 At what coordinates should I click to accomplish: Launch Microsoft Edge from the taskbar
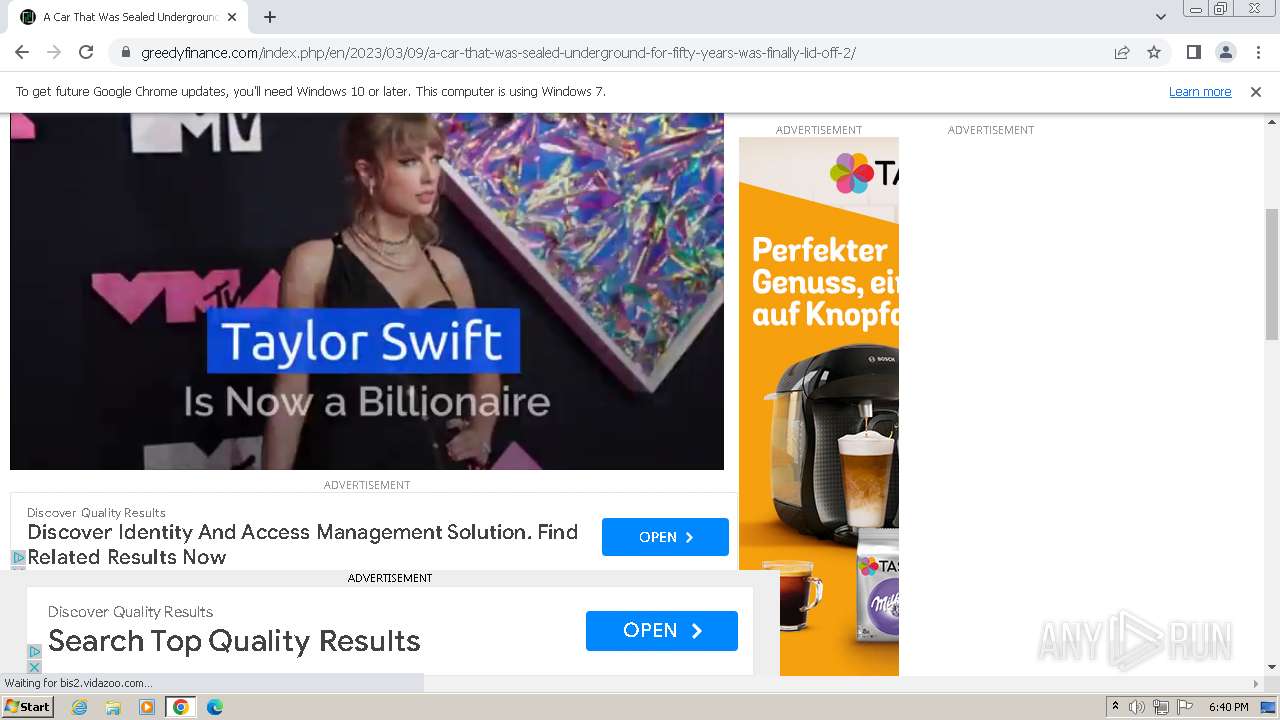pyautogui.click(x=214, y=707)
